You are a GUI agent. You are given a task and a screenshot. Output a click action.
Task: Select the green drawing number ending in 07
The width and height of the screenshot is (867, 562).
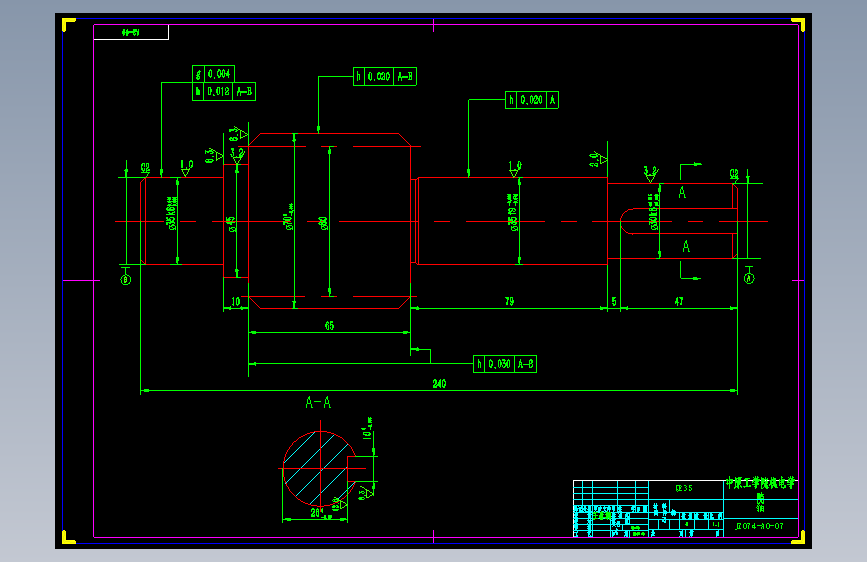tap(759, 526)
